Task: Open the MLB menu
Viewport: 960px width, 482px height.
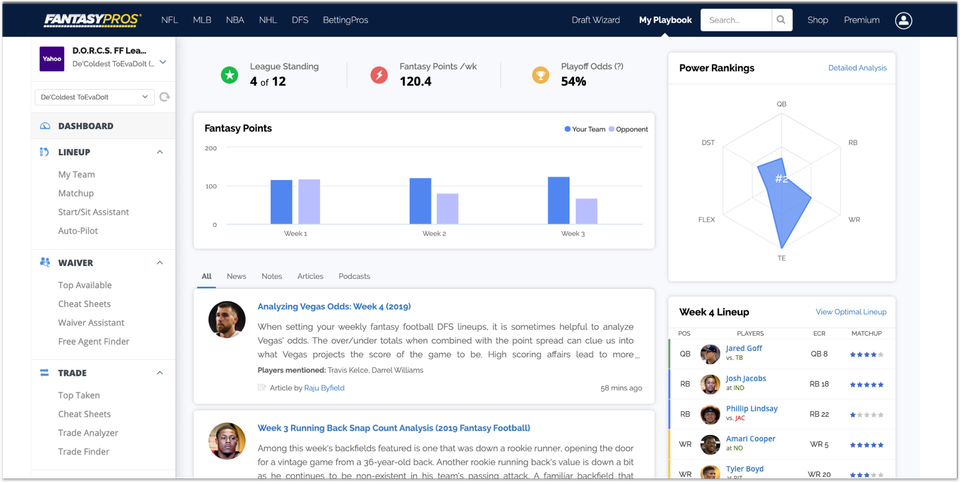Action: coord(202,20)
